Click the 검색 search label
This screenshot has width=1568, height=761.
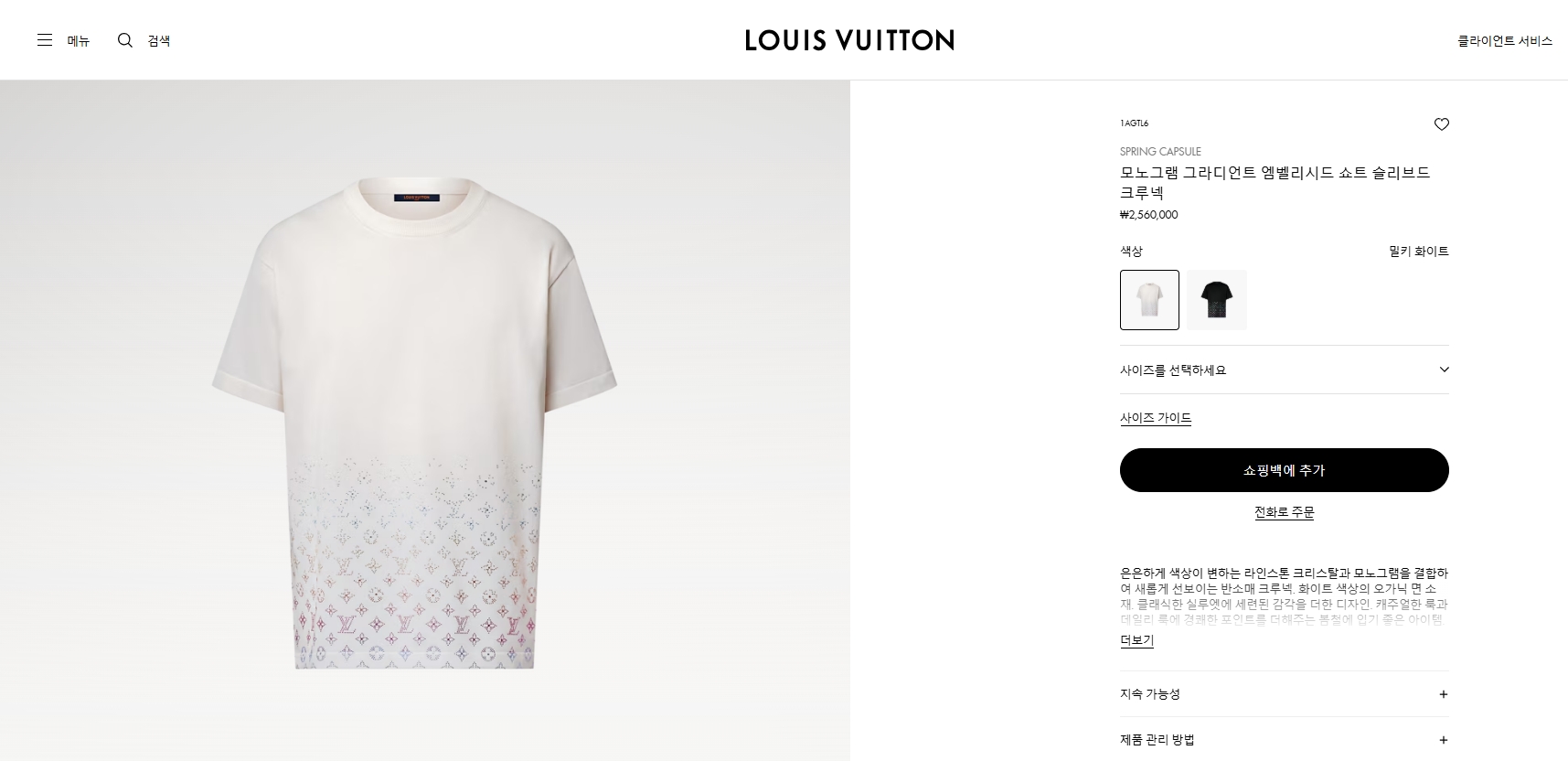[159, 40]
